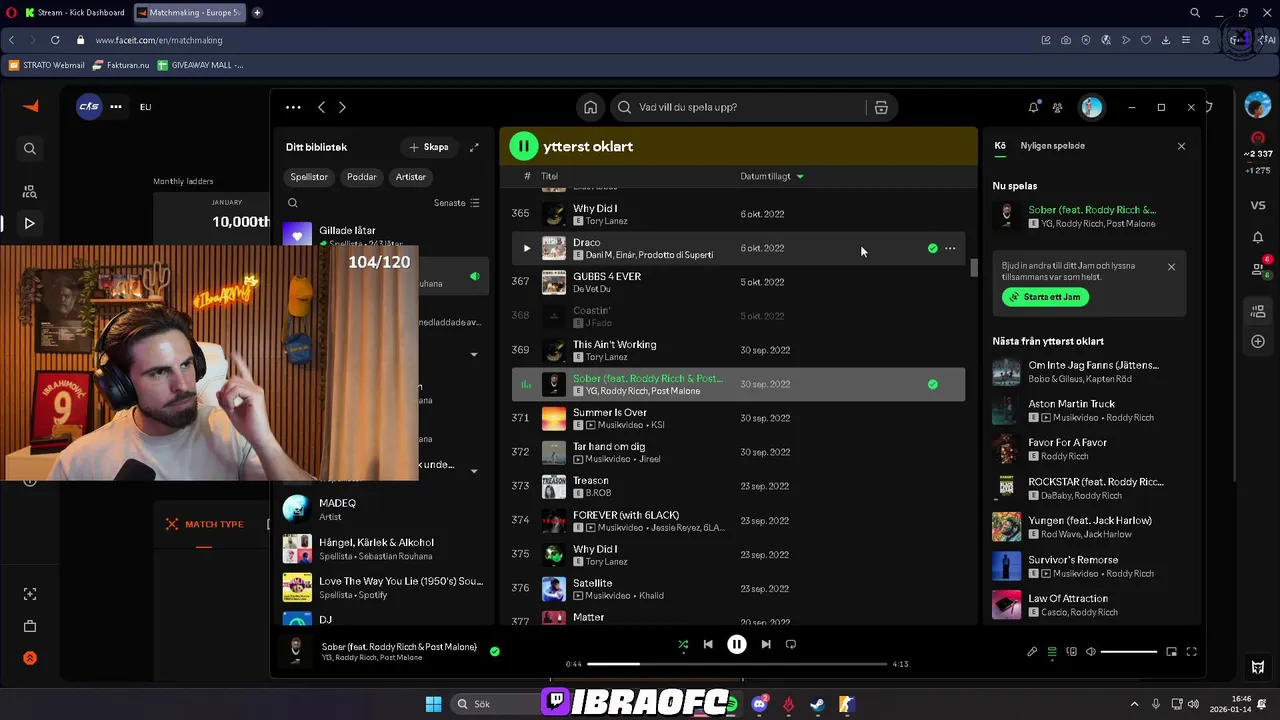Open the miniplayer icon
Image resolution: width=1280 pixels, height=720 pixels.
[x=1172, y=652]
